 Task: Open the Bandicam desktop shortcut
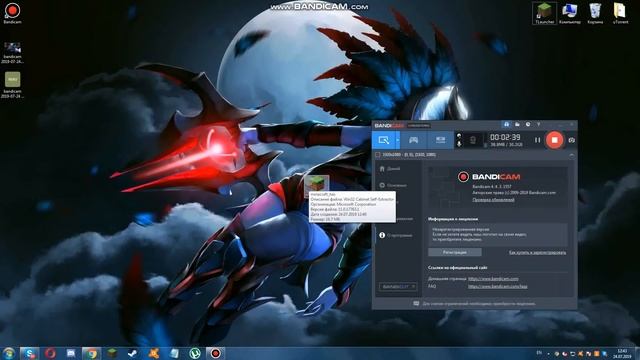pos(12,13)
